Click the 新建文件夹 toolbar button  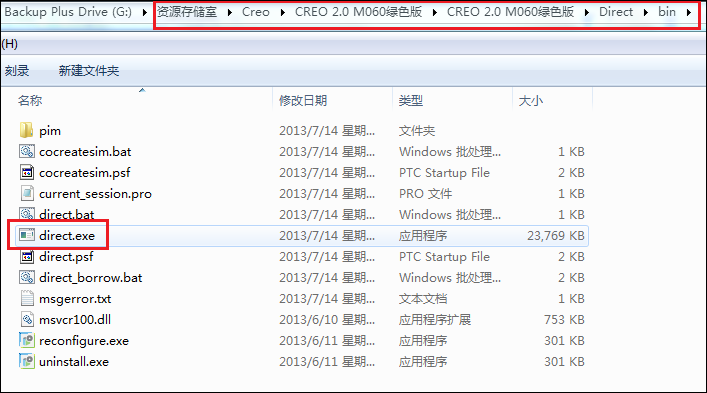coord(89,70)
